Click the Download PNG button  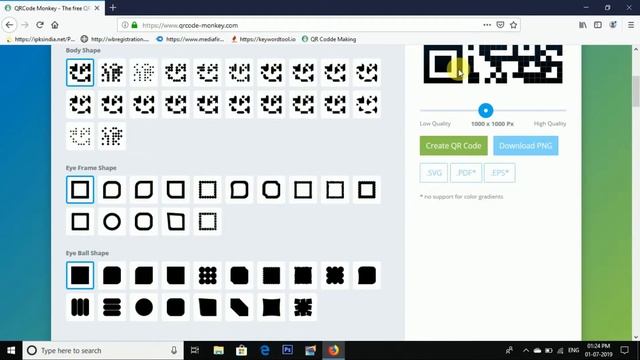tap(526, 146)
